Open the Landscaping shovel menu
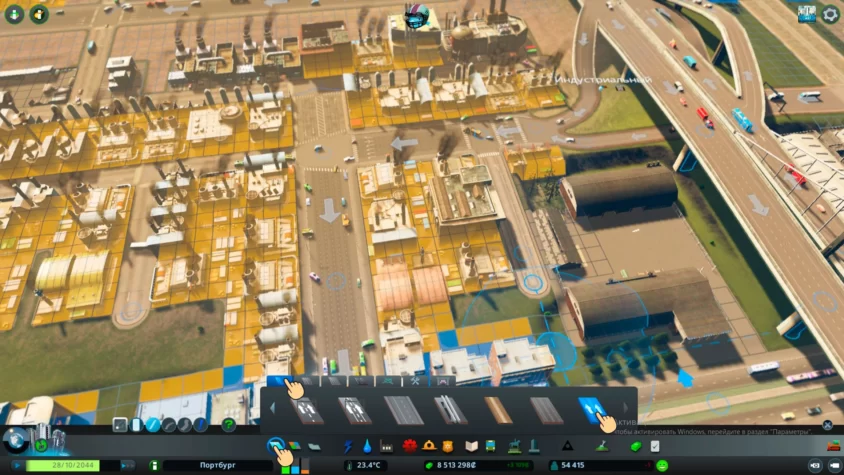The image size is (844, 475). [602, 446]
